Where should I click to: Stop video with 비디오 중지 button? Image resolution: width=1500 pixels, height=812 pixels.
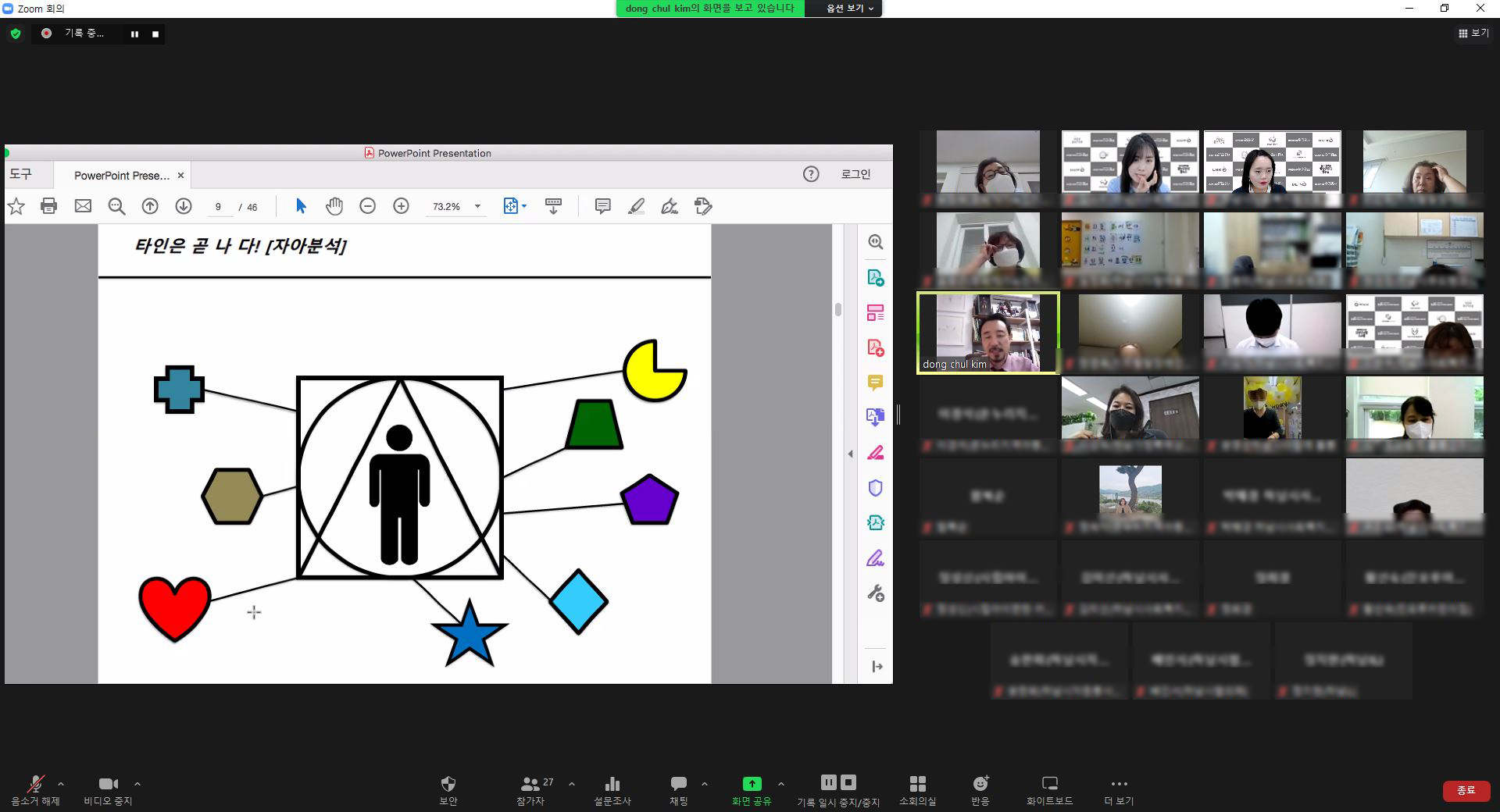[x=108, y=789]
